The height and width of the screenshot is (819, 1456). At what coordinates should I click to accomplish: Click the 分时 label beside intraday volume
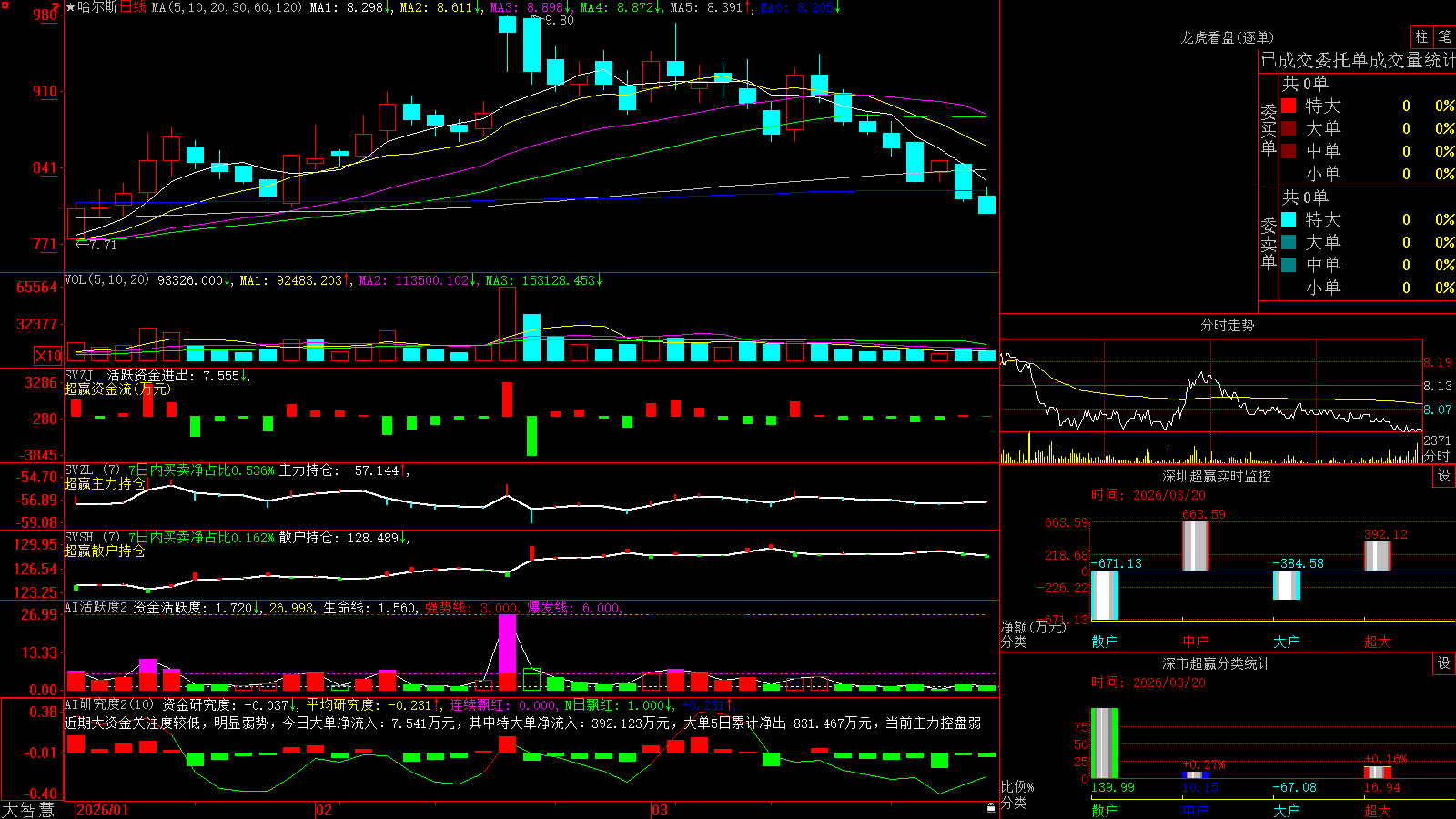[1437, 455]
